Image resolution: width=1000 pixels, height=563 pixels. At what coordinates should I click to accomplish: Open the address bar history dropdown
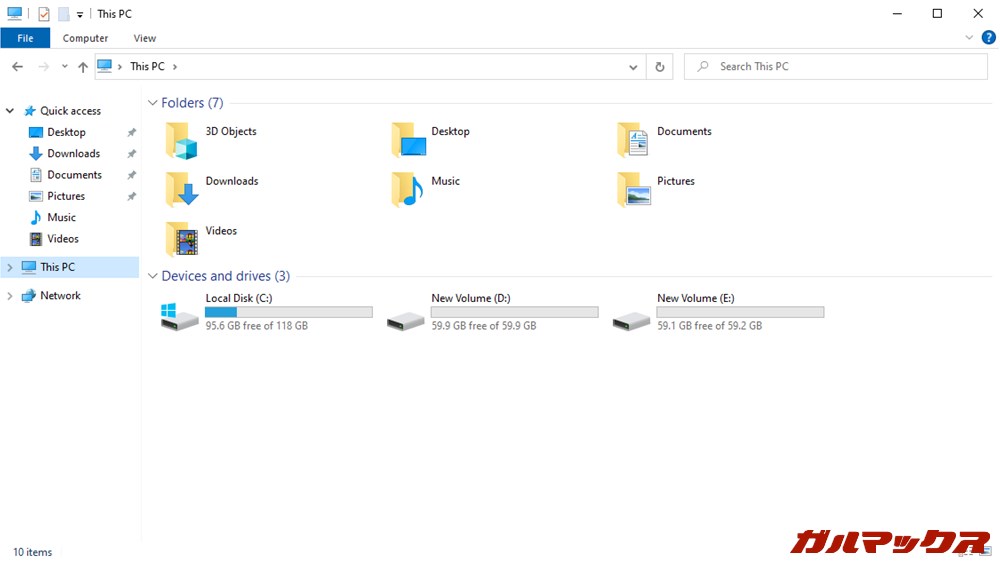click(634, 67)
